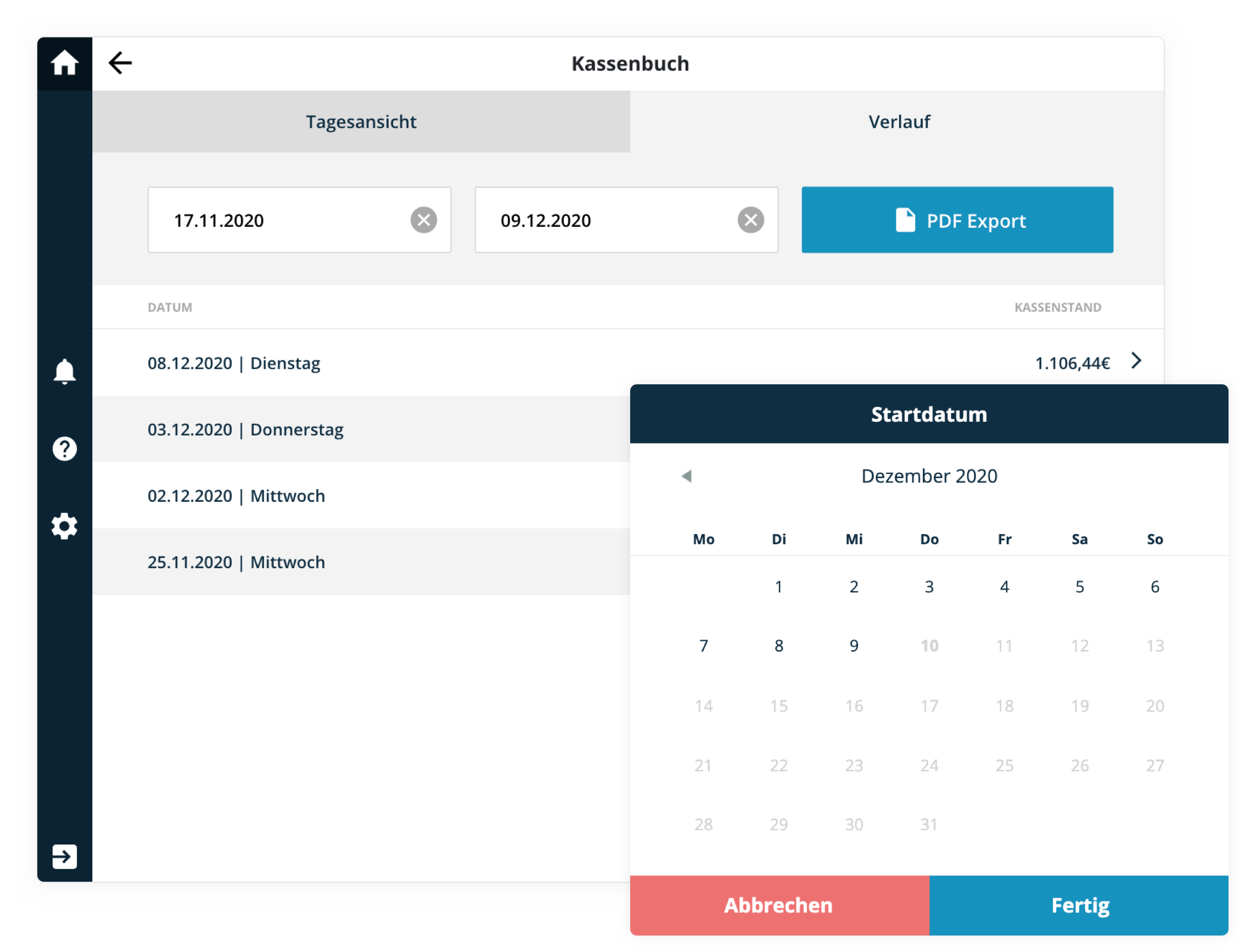Click the PDF Export button
Screen dimensions: 1245x952
point(957,220)
